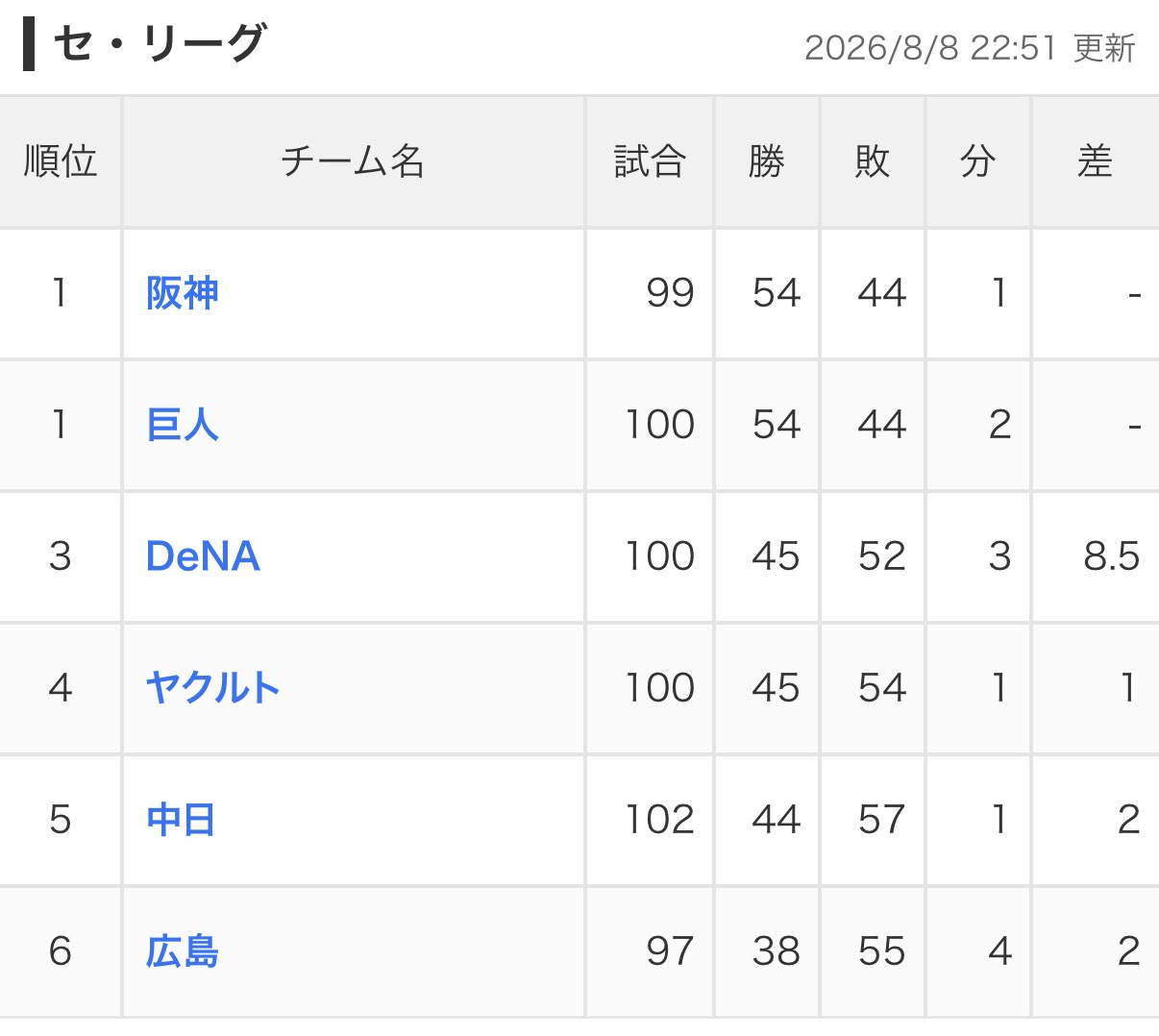Open the 中日 team link
The width and height of the screenshot is (1159, 1036).
[181, 820]
